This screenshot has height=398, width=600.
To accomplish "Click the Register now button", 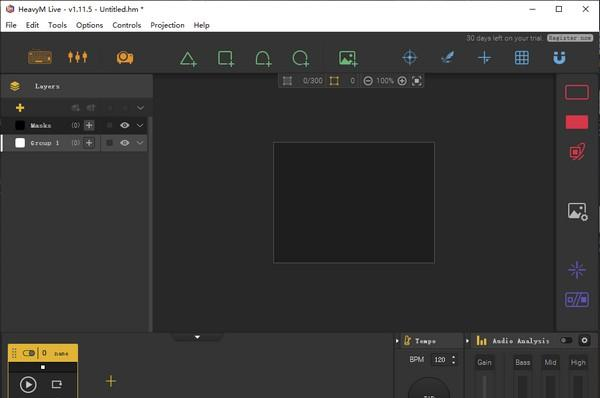I will [570, 38].
